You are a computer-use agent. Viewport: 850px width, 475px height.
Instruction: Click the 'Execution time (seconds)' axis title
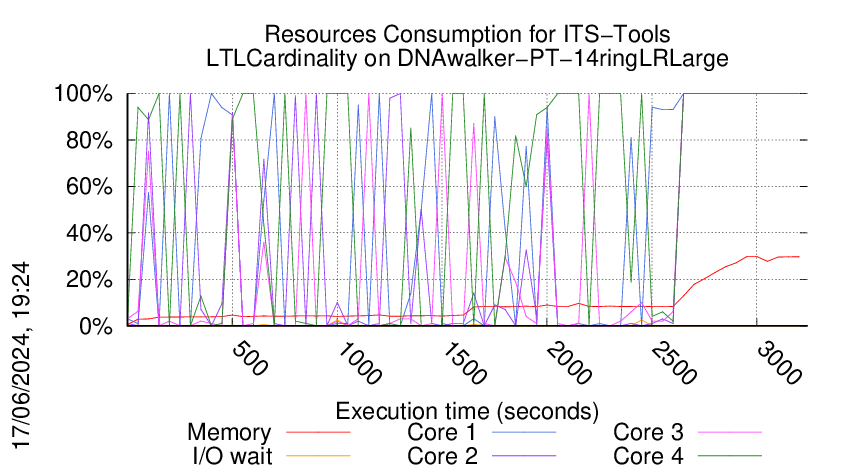pos(467,411)
